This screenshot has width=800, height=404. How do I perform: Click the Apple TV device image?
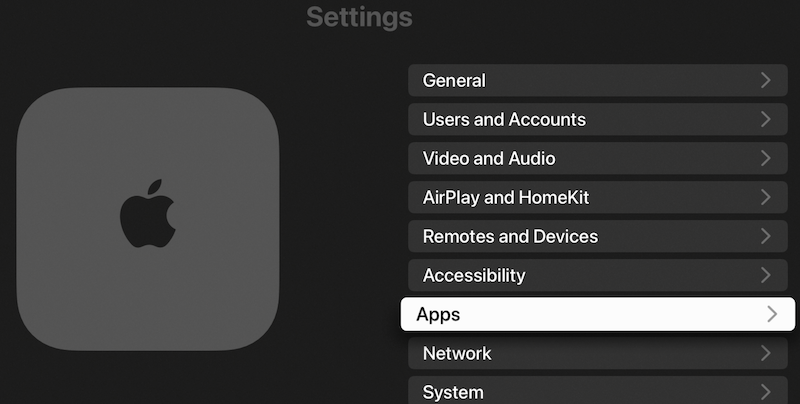click(x=148, y=219)
